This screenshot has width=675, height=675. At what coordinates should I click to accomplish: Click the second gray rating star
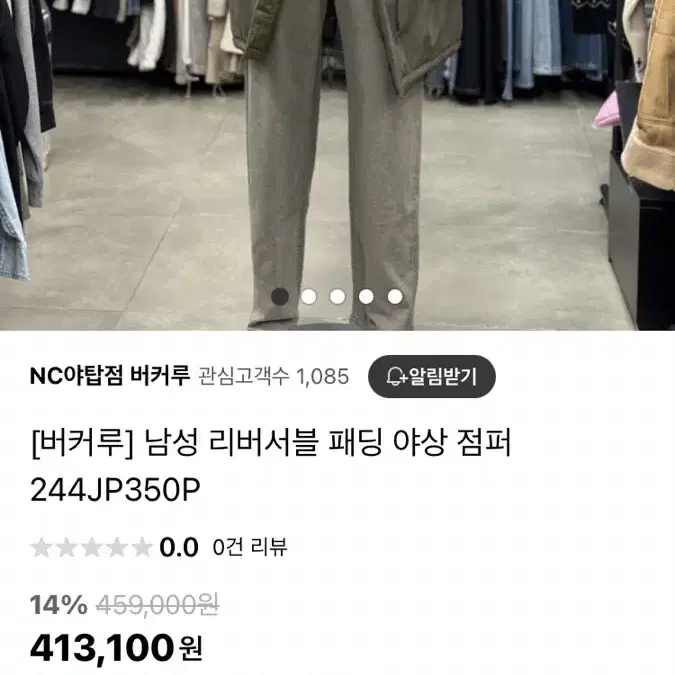(66, 548)
